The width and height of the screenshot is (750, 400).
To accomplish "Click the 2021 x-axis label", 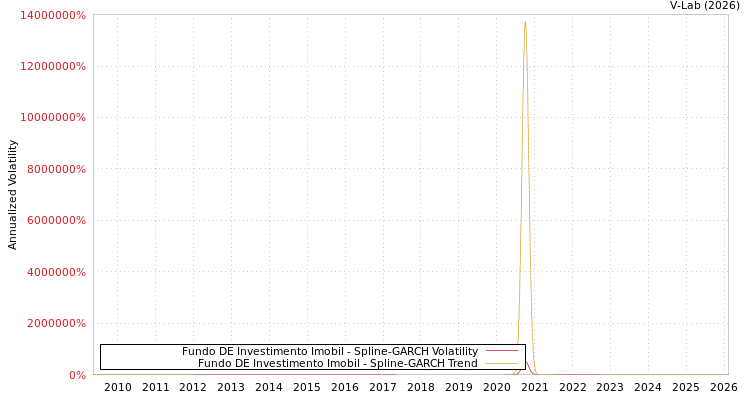I will (x=535, y=387).
